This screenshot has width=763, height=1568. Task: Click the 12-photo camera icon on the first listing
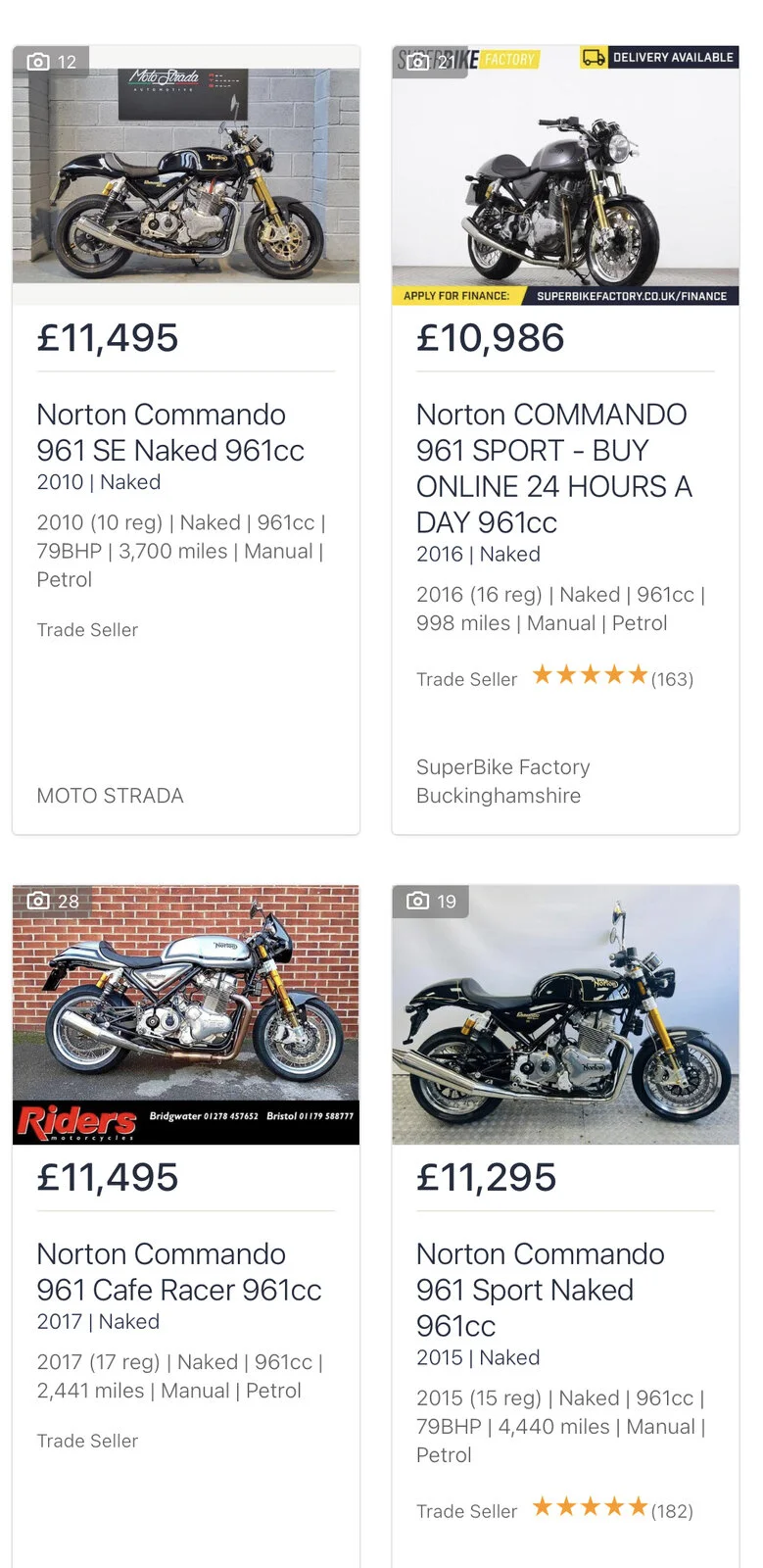point(39,62)
